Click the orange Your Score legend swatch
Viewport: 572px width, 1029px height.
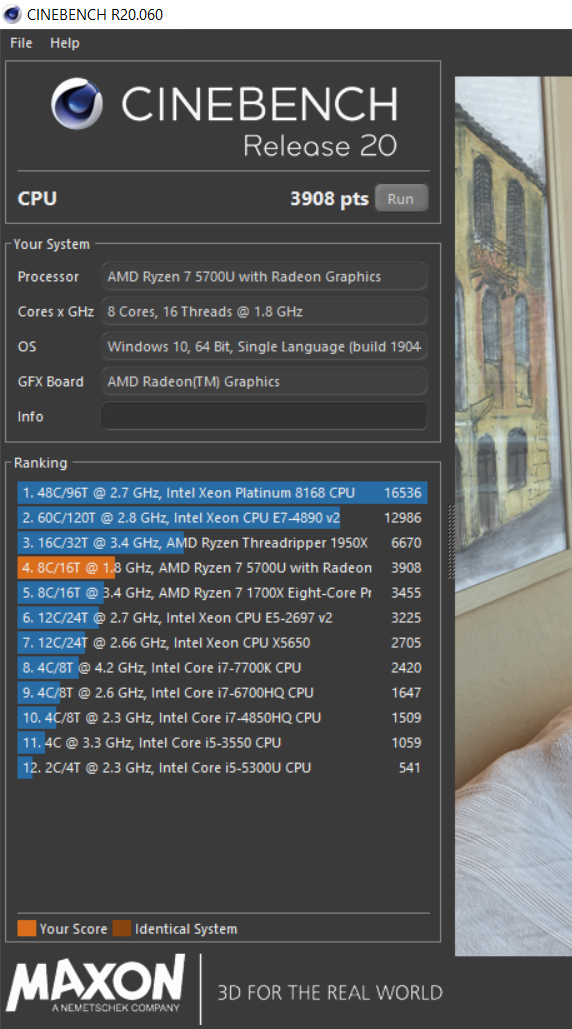tap(26, 929)
